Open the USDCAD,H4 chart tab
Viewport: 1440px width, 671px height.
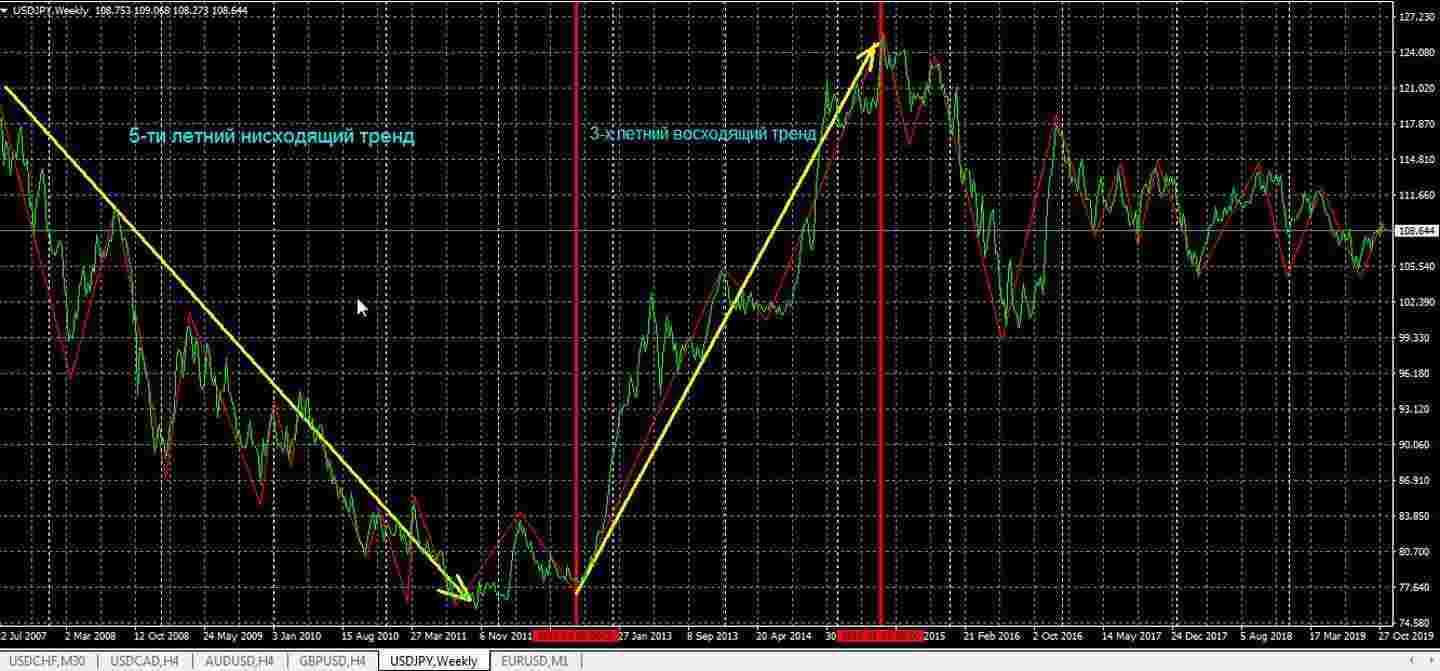pos(144,661)
